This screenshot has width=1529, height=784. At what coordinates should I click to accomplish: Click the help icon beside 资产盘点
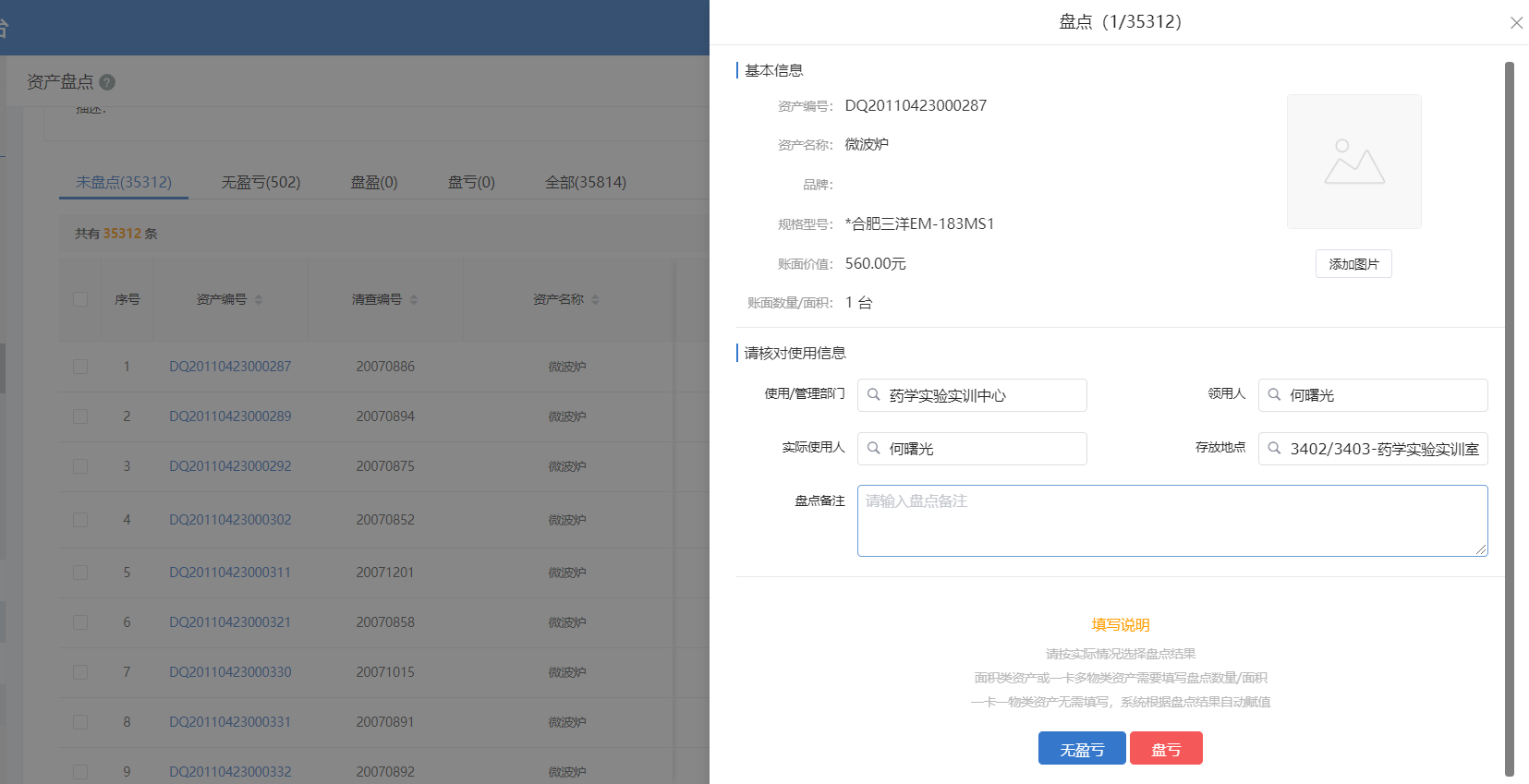pyautogui.click(x=107, y=82)
